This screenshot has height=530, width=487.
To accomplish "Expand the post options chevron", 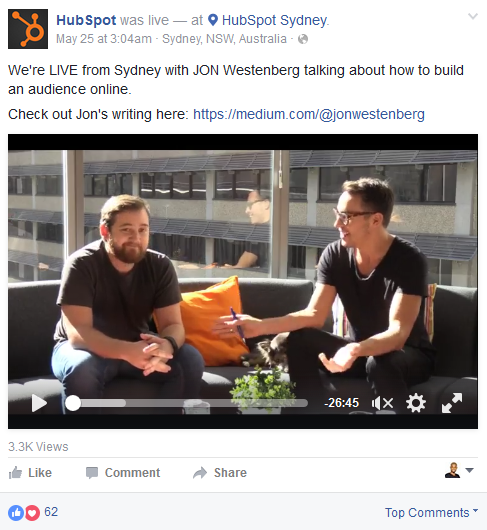I will point(472,16).
